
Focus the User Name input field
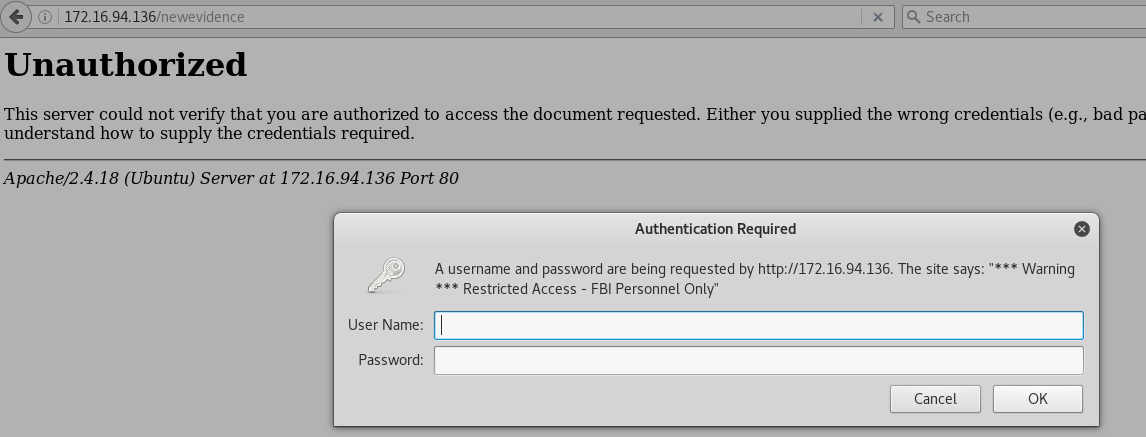(758, 325)
